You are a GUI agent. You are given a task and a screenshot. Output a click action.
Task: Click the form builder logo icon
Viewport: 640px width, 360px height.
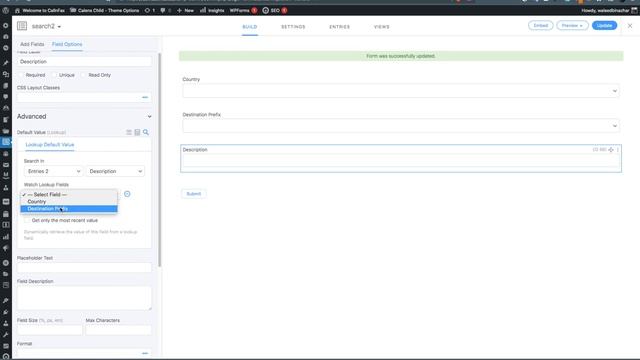click(22, 26)
